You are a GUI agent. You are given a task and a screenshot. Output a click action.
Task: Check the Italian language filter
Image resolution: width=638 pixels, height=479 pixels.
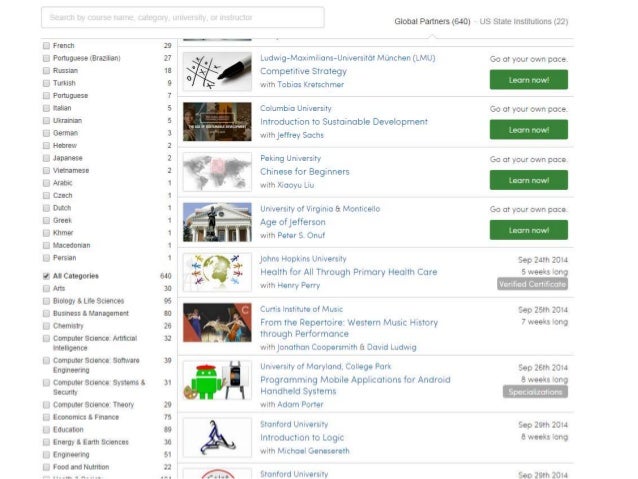click(x=46, y=108)
